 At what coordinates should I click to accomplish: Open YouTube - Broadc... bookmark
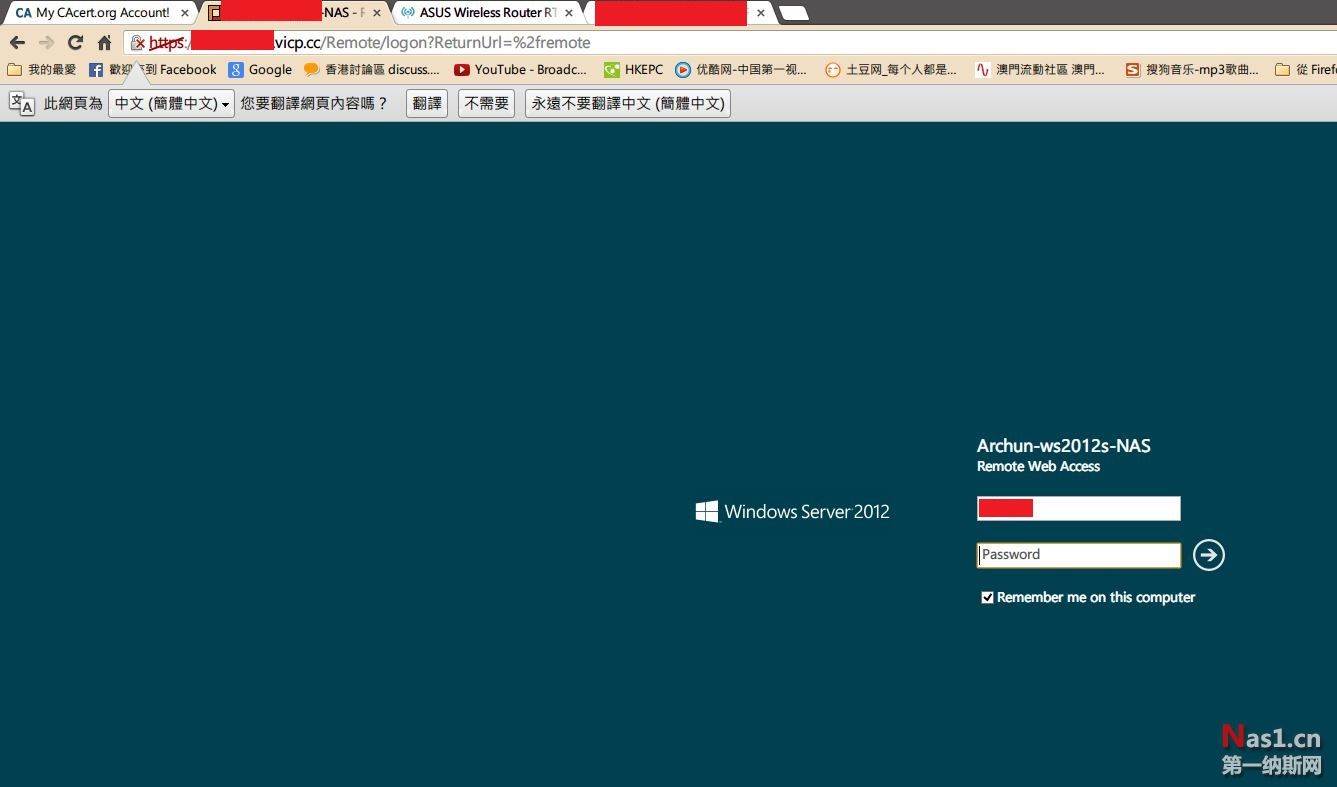(x=521, y=70)
